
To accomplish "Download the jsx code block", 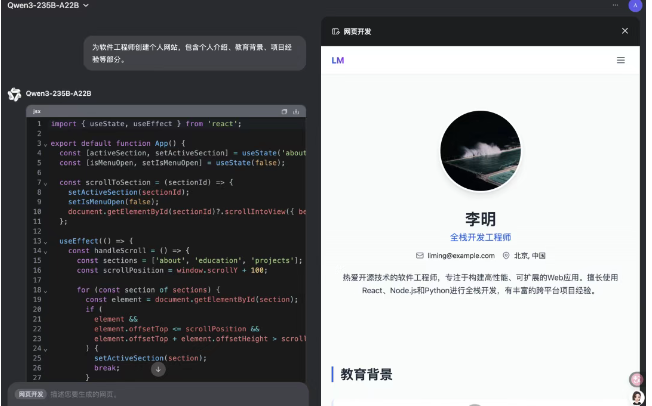I will click(296, 111).
